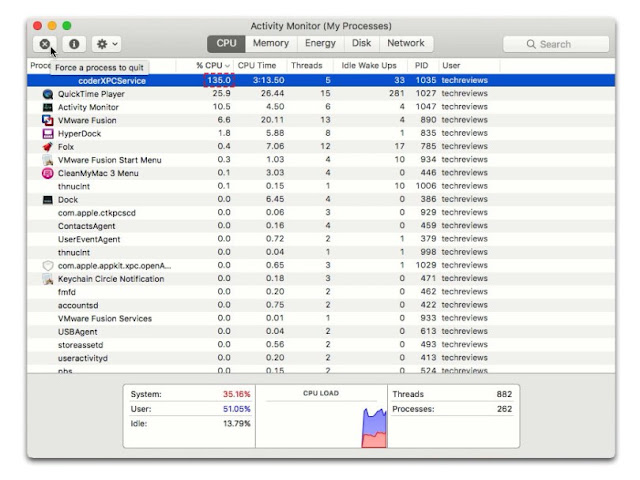640x480 pixels.
Task: Sort by Idle Wake Ups column
Action: coord(369,66)
